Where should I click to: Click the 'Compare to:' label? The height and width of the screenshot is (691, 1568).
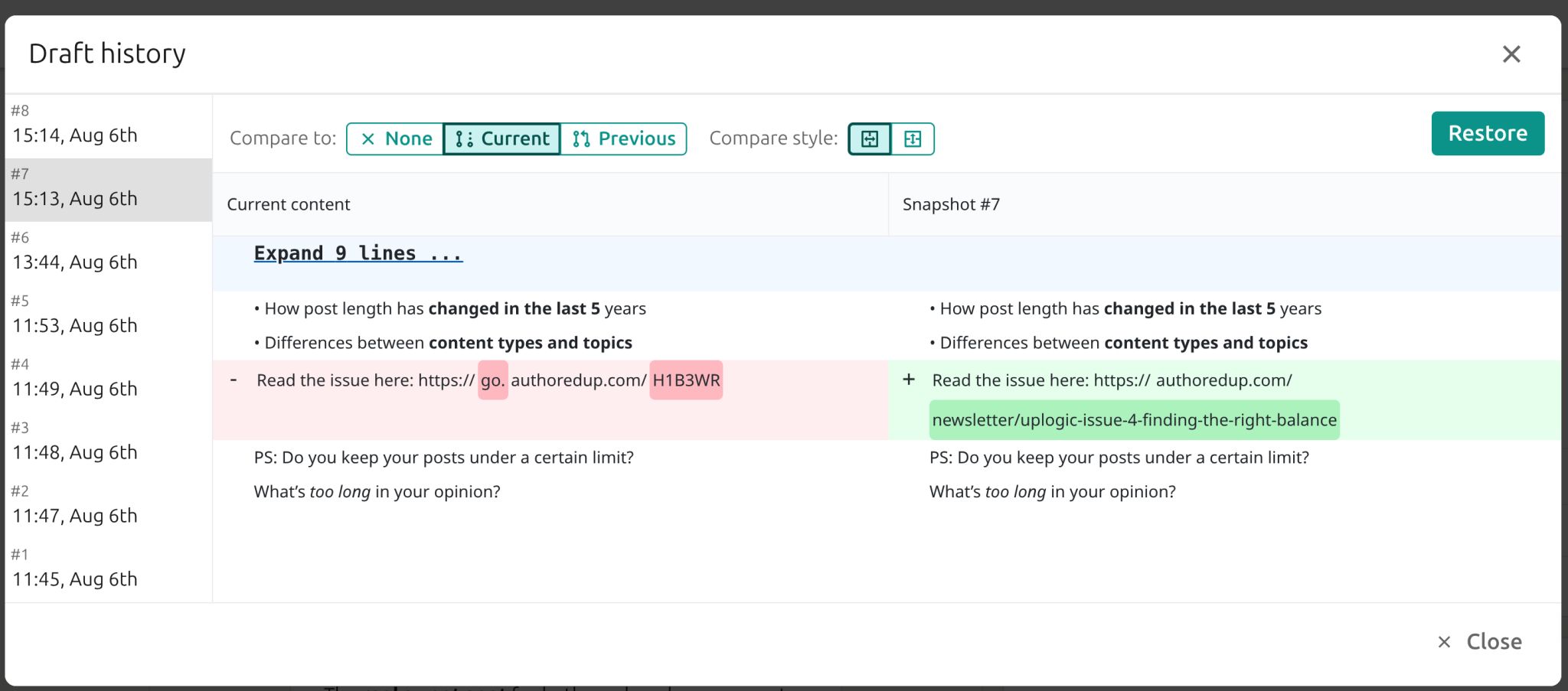coord(283,139)
